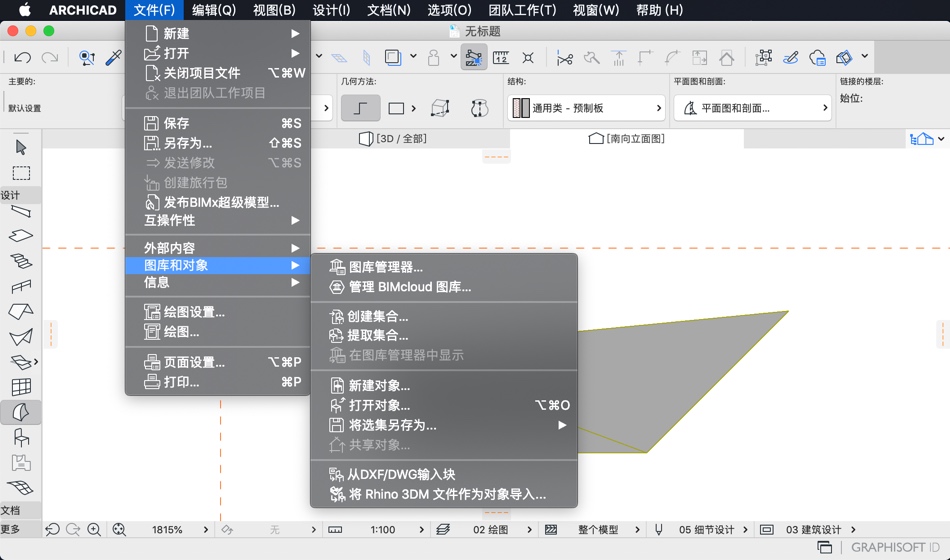Click 另存为... in the File menu
This screenshot has height=560, width=950.
point(218,143)
